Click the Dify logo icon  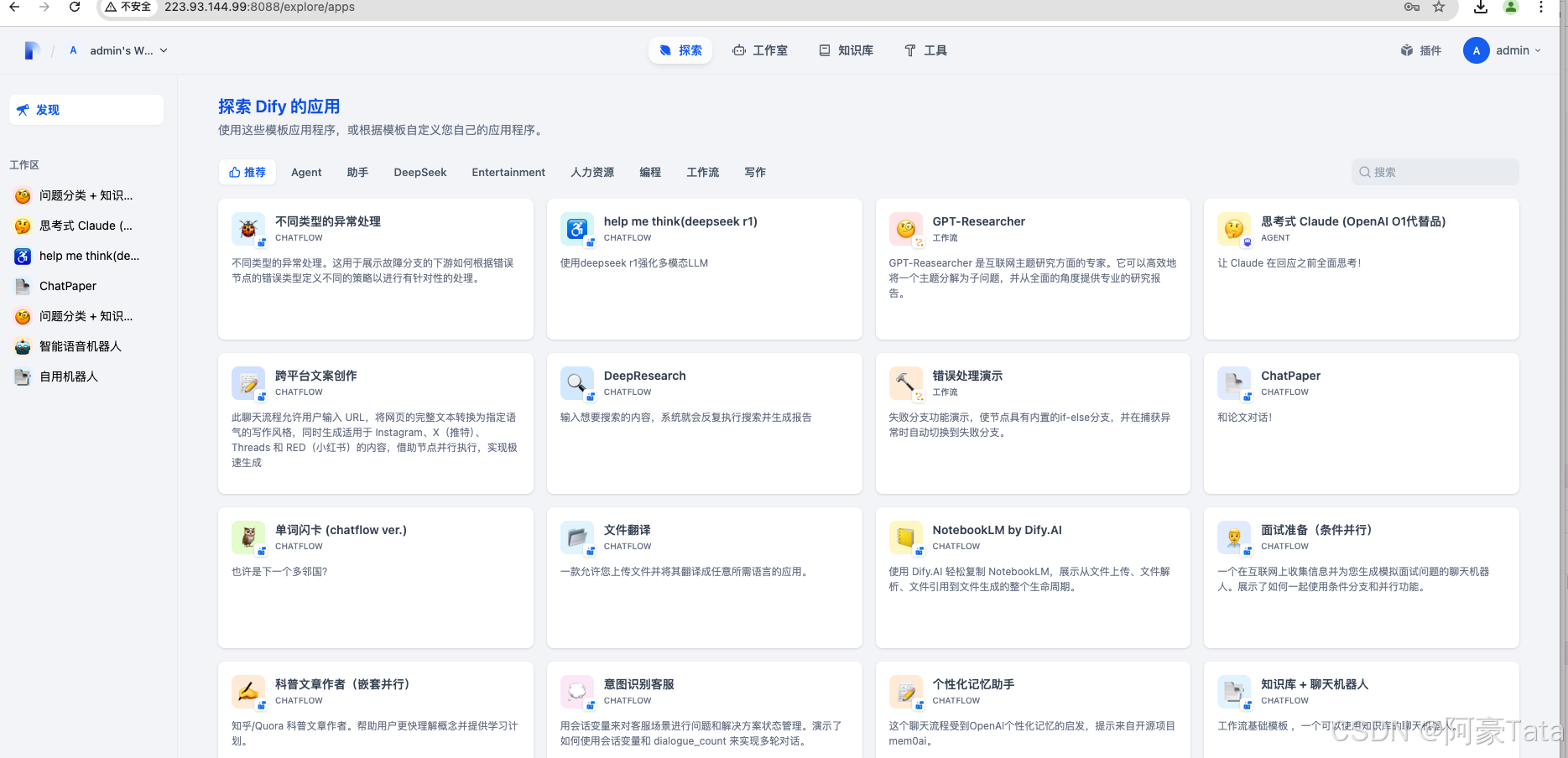[32, 50]
